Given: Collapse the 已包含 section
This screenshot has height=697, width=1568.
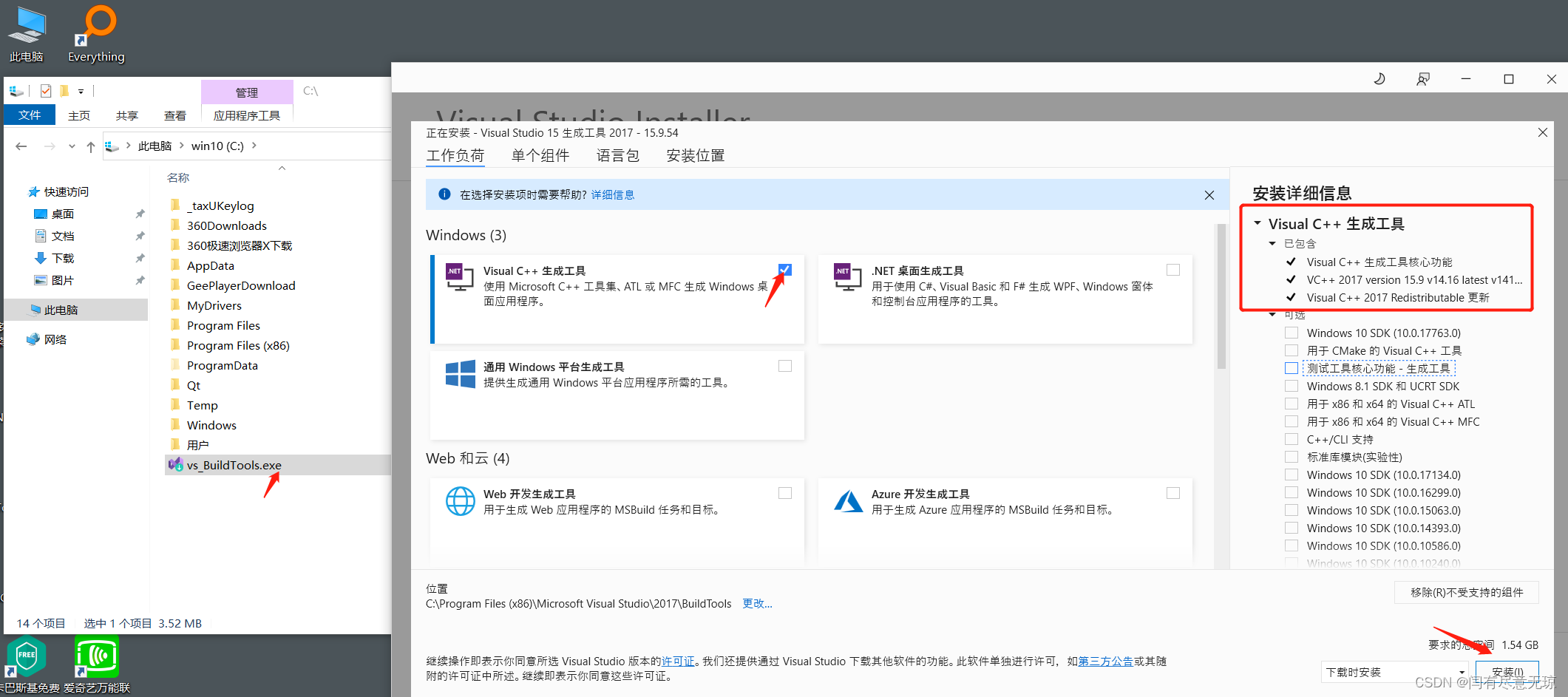Looking at the screenshot, I should (1273, 243).
